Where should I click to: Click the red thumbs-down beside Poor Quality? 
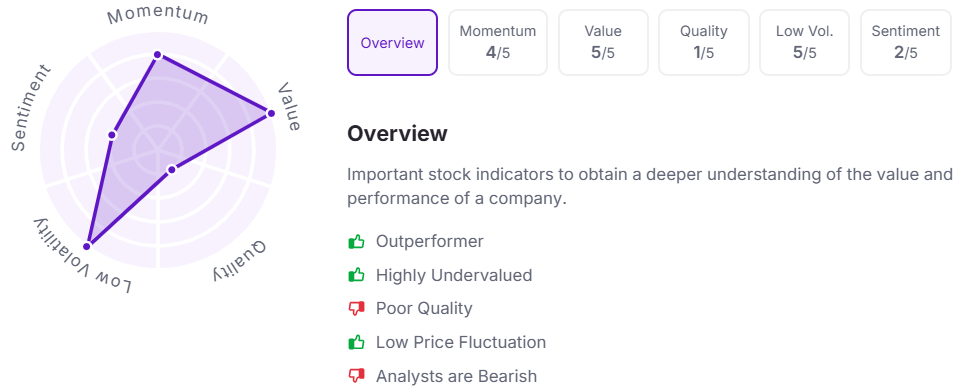(356, 308)
